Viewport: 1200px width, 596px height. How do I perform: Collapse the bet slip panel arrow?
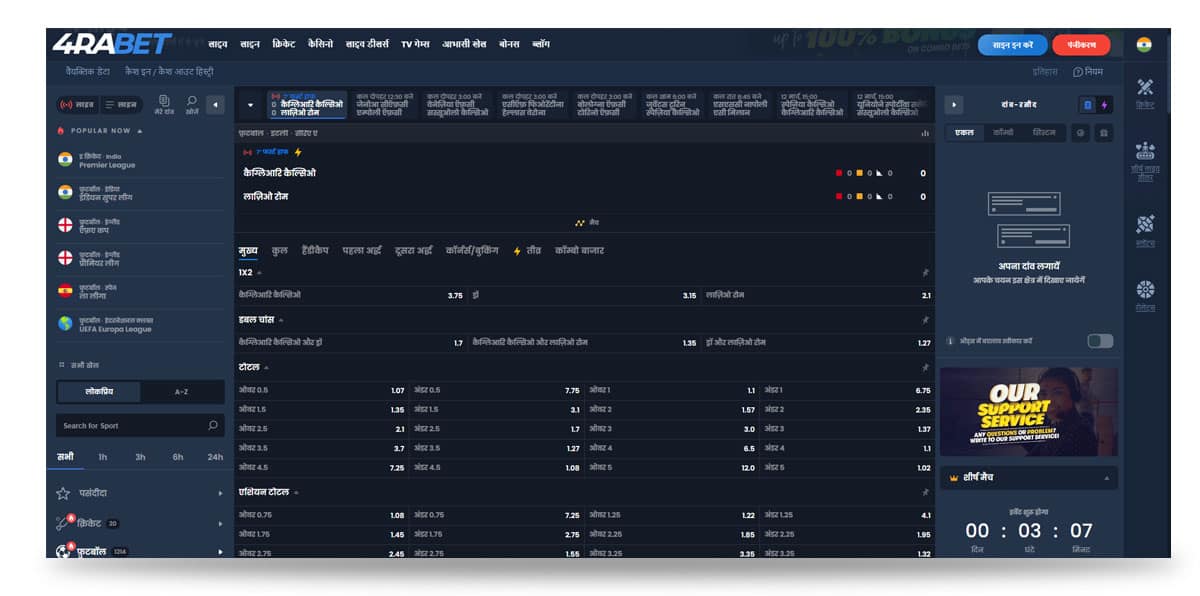click(953, 105)
